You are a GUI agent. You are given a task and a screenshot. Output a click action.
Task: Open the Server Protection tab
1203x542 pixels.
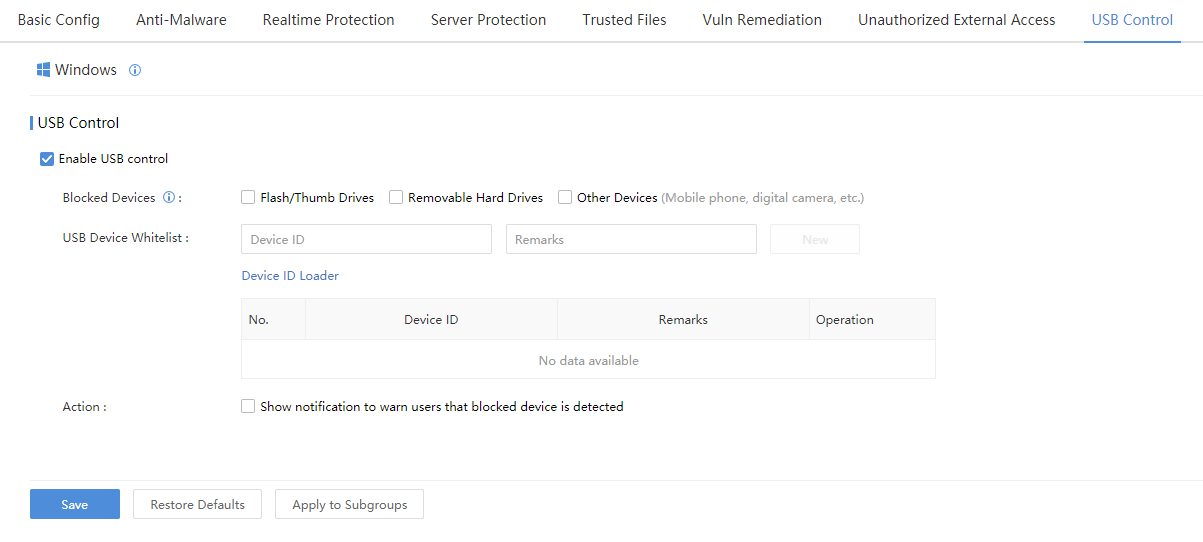click(488, 20)
